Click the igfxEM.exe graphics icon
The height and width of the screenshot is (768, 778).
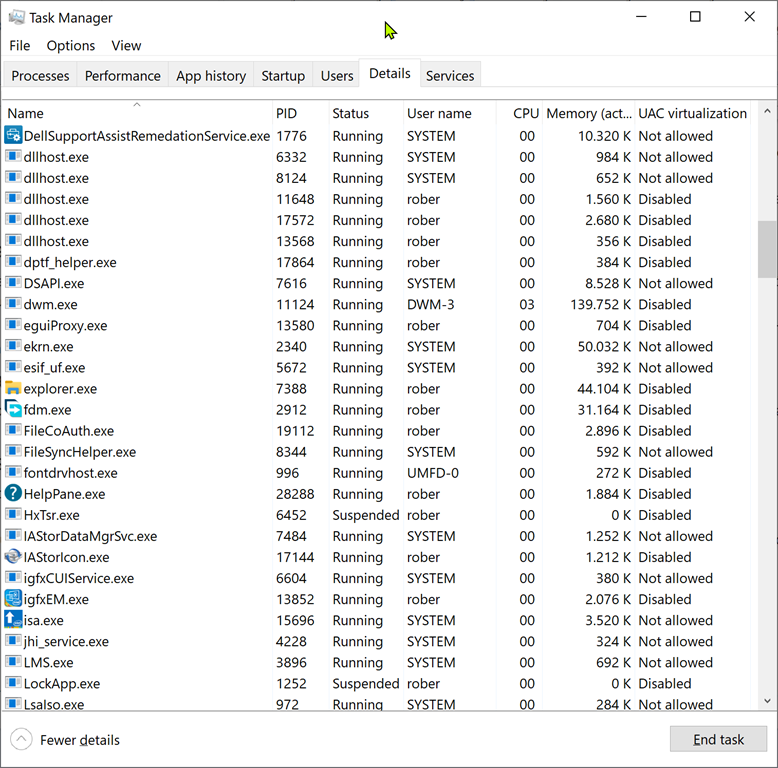click(x=13, y=599)
